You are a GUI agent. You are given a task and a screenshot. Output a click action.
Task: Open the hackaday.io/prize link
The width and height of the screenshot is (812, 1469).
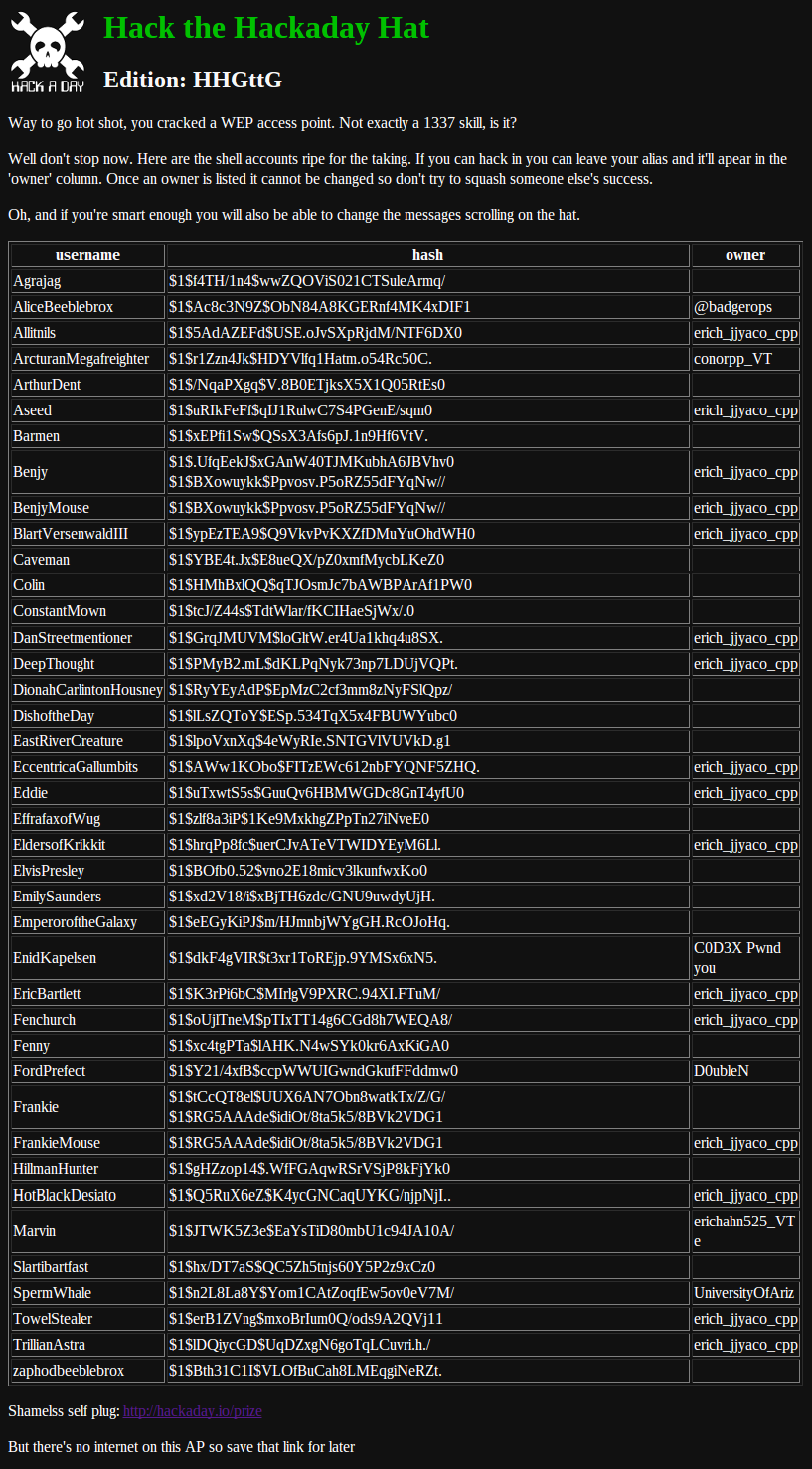coord(192,1411)
